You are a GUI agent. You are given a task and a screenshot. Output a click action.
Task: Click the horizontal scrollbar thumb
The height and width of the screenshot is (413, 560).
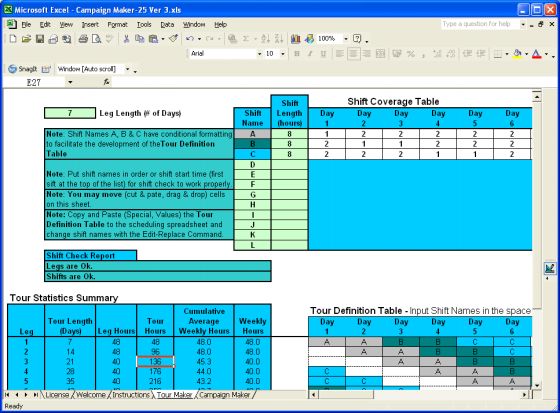346,395
